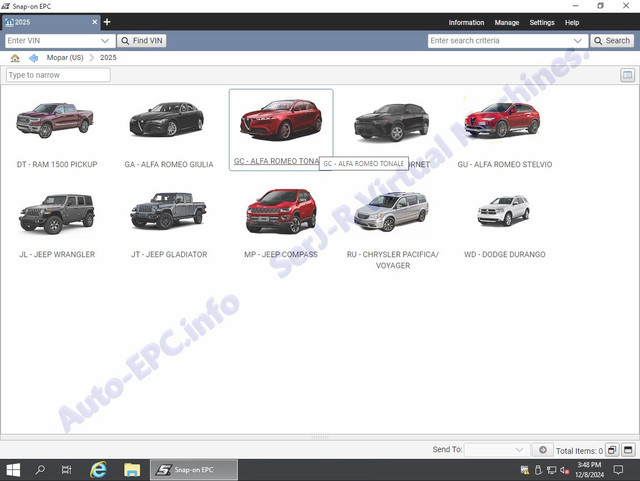
Task: Open the Windows Start menu
Action: coord(13,470)
